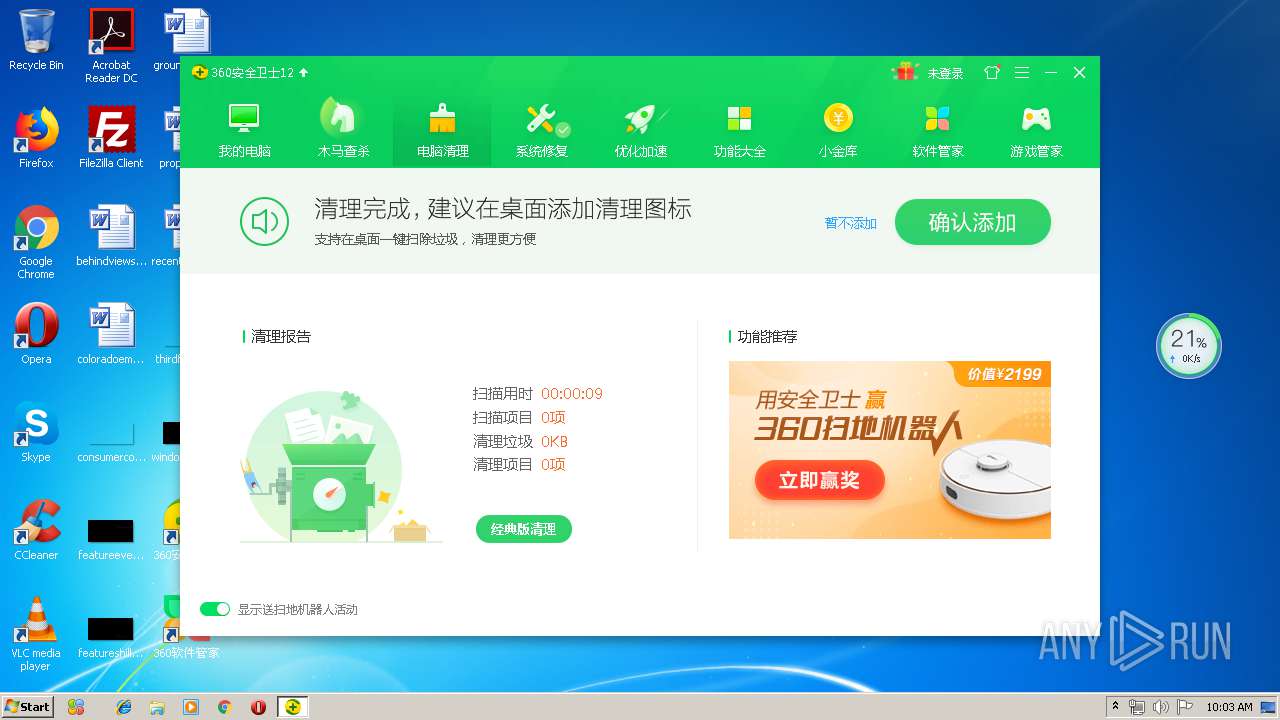The height and width of the screenshot is (720, 1280).
Task: Open FileZilla Client desktop icon
Action: tap(111, 137)
